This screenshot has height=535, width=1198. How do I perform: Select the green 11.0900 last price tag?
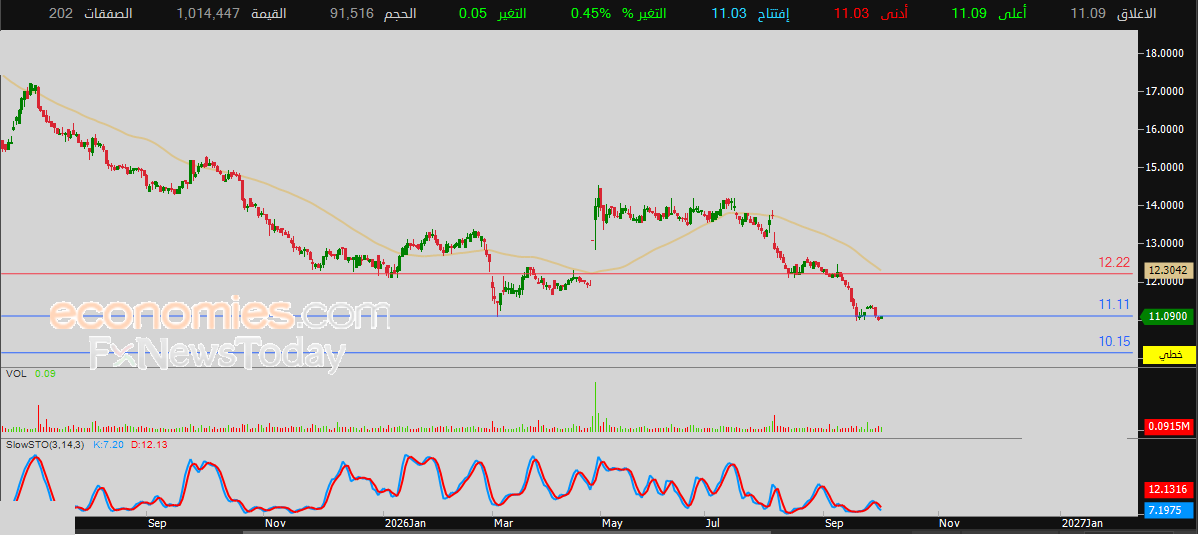(x=1169, y=316)
